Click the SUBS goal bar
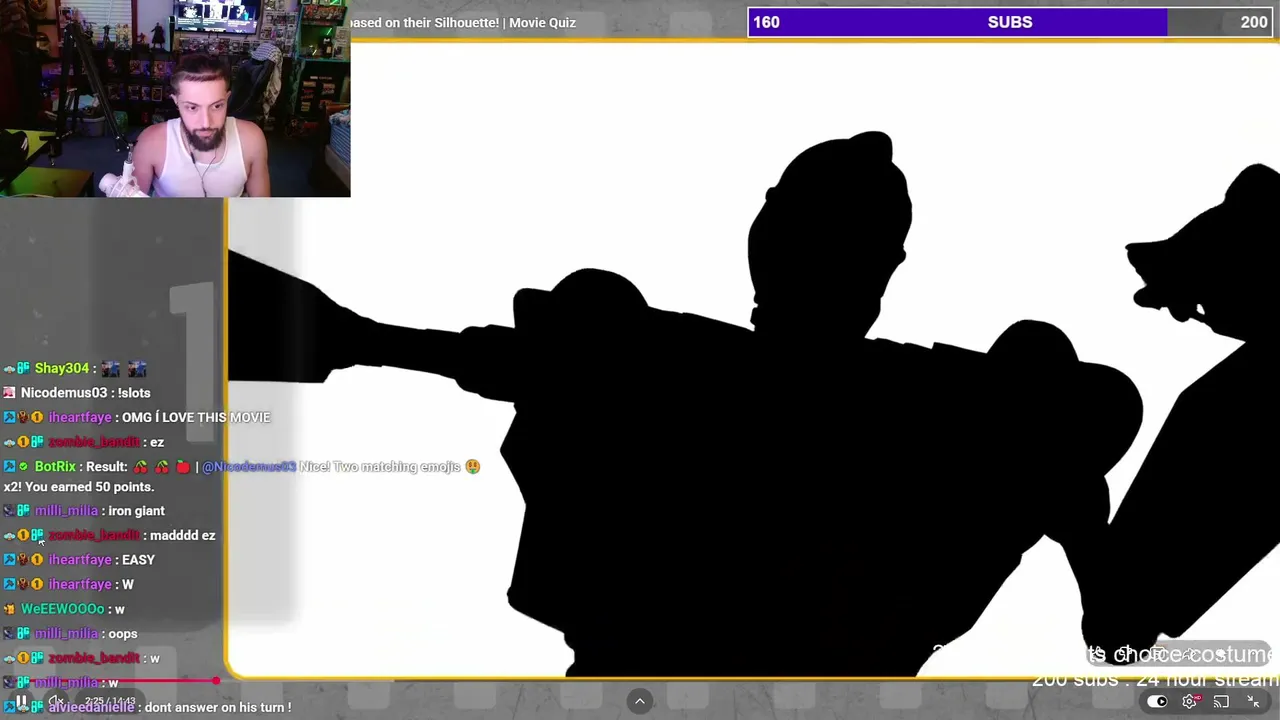Image resolution: width=1280 pixels, height=720 pixels. point(1010,22)
